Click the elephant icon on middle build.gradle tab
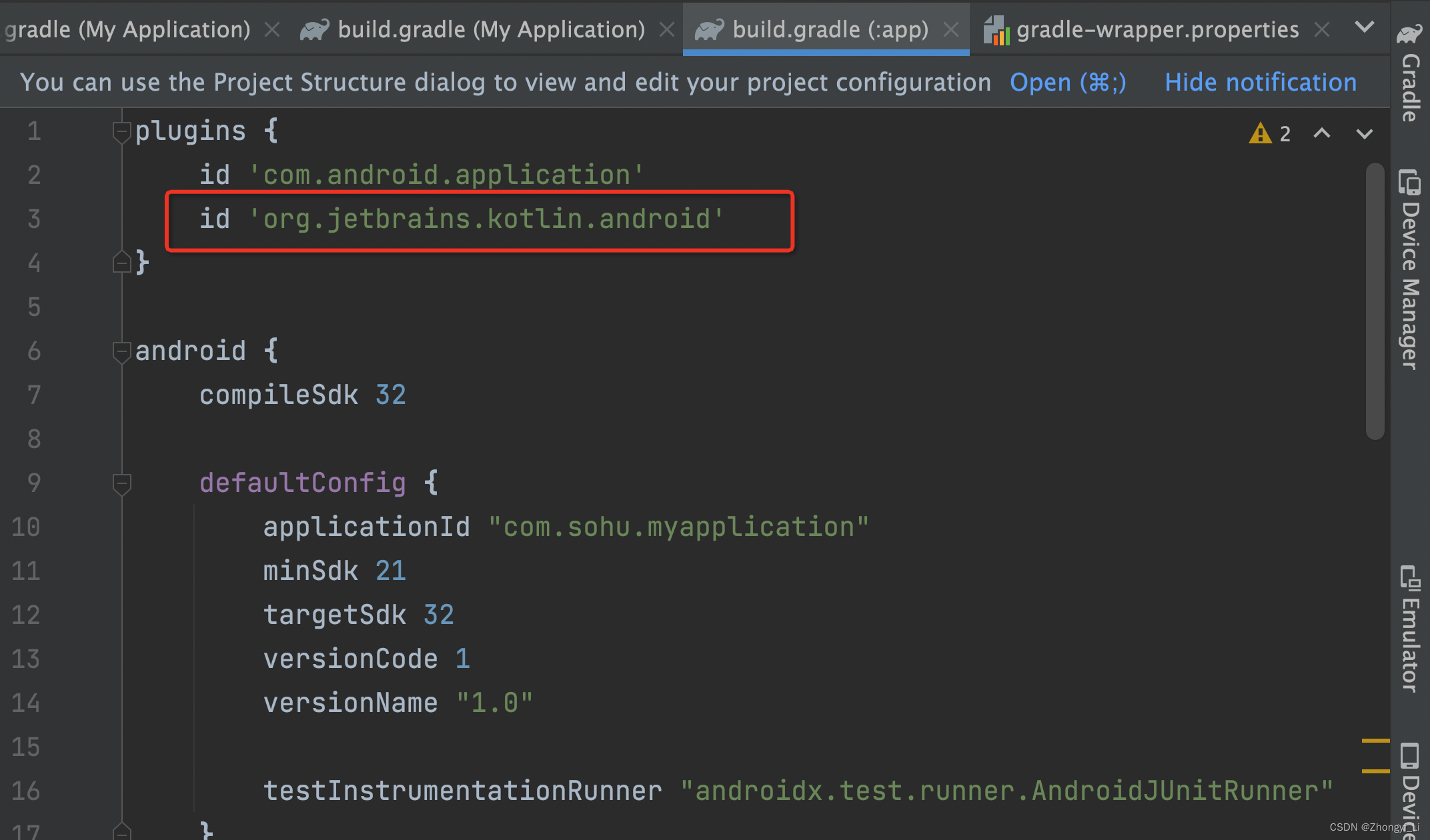The height and width of the screenshot is (840, 1430). click(314, 29)
